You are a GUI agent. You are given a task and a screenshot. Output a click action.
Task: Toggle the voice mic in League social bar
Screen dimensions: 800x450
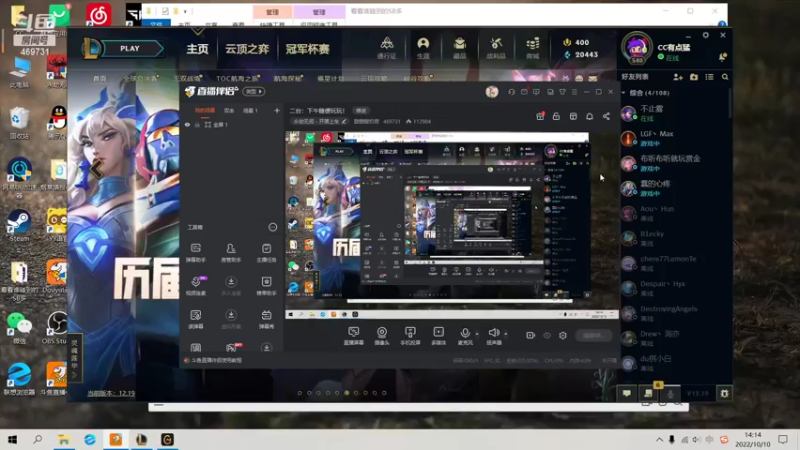[670, 393]
